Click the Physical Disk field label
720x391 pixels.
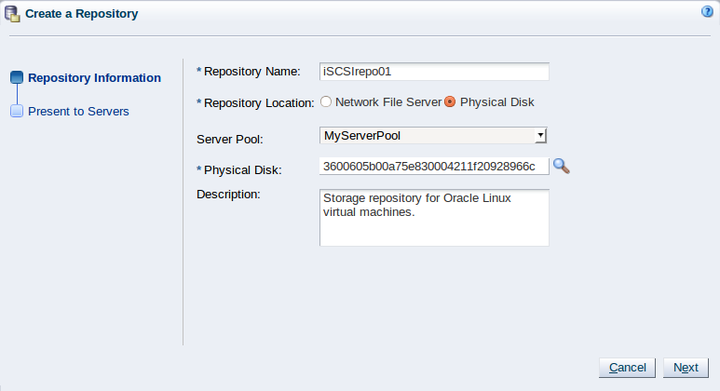242,170
